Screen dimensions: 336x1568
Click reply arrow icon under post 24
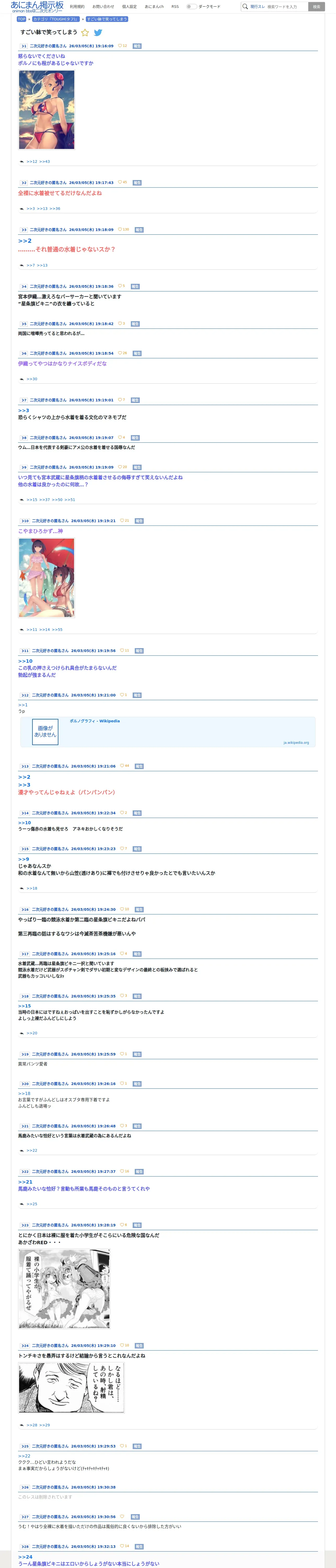tap(21, 1425)
